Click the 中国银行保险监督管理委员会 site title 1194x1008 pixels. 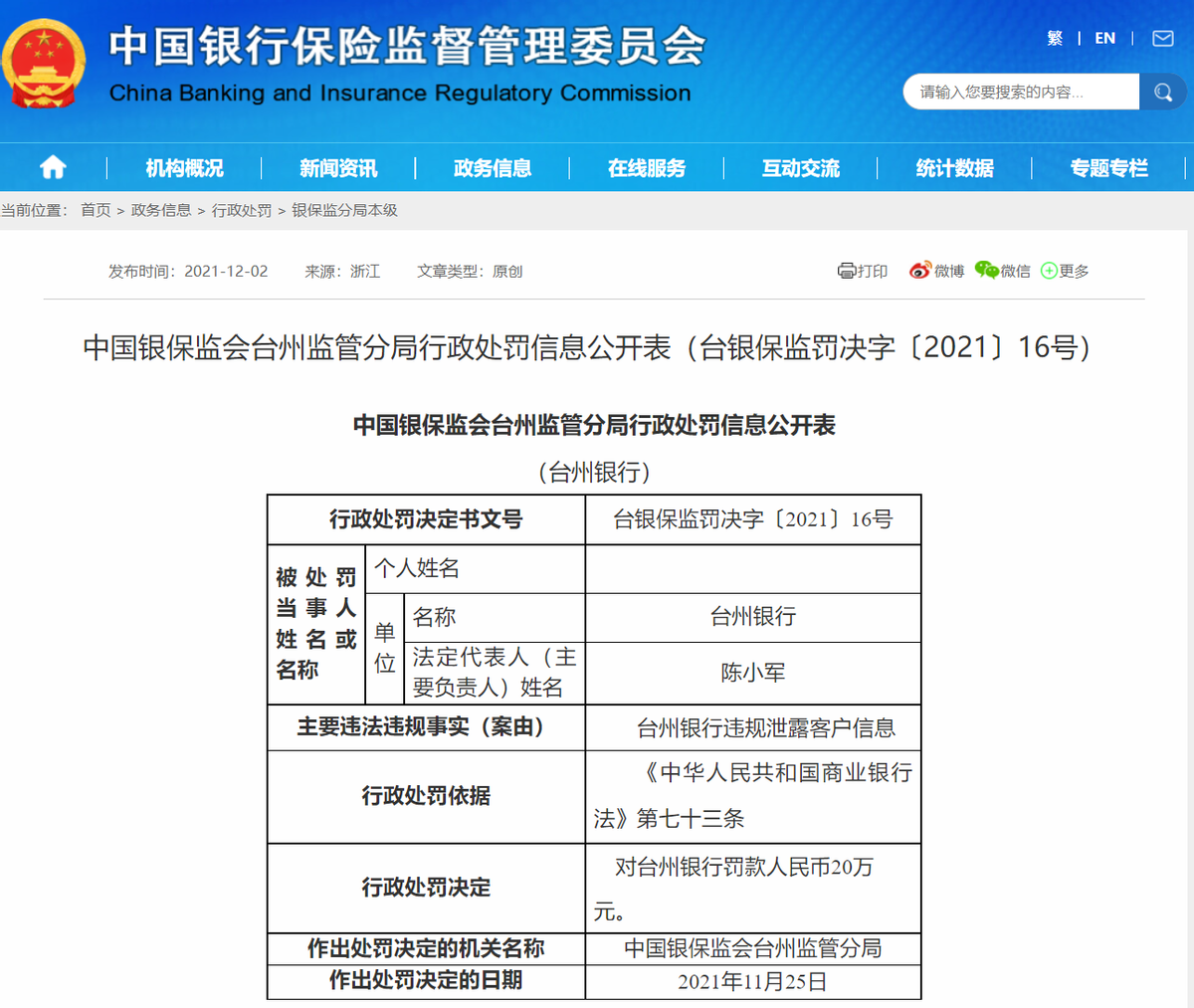coord(407,46)
